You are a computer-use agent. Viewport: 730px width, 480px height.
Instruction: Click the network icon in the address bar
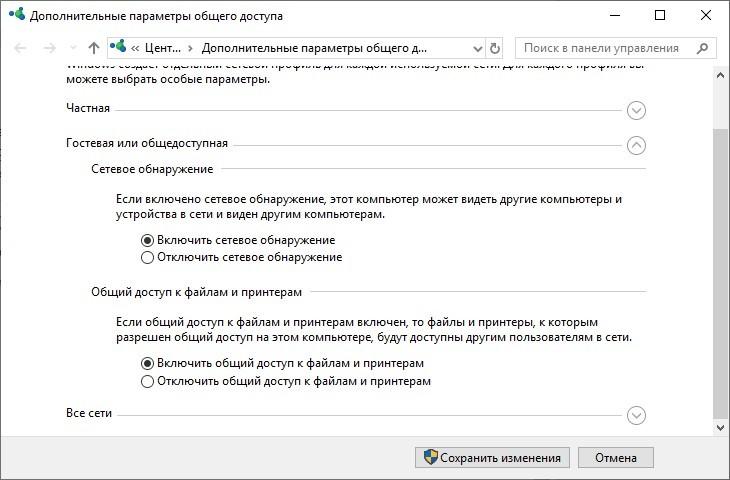(118, 47)
